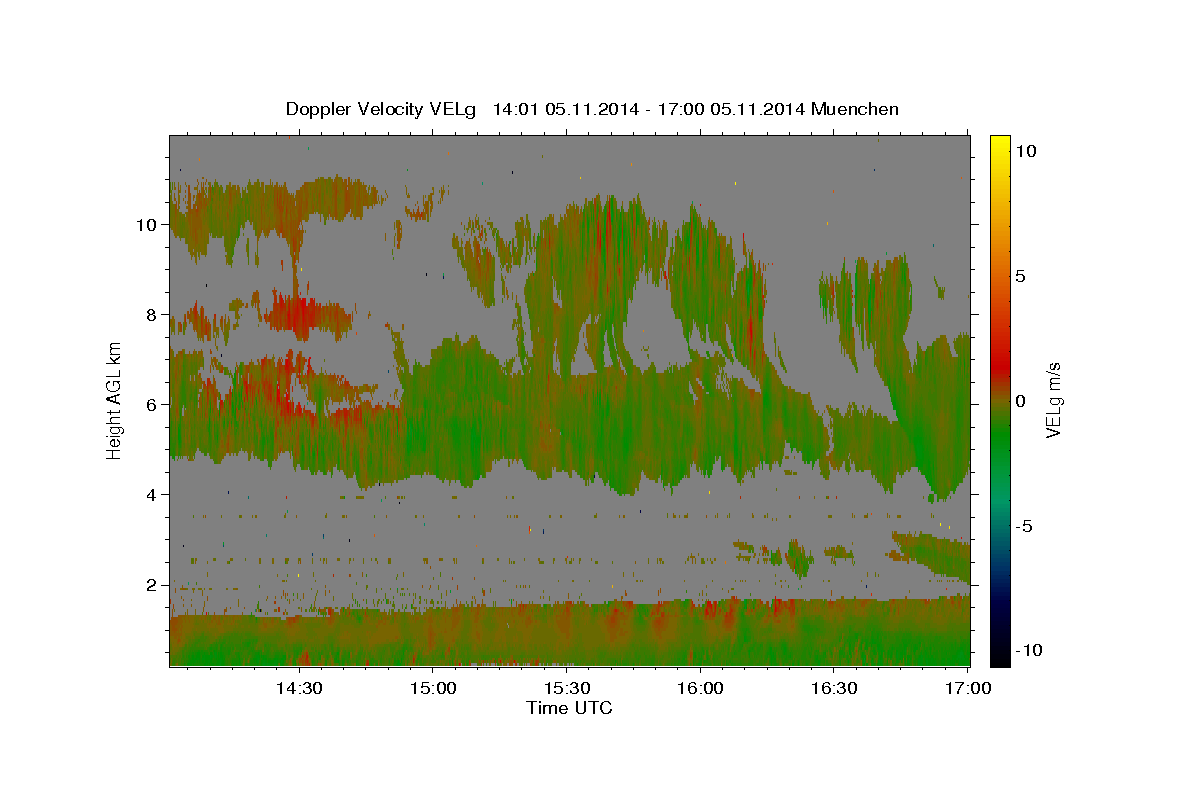The image size is (1200, 800).
Task: Click the '14:30' time axis label
Action: (x=299, y=689)
